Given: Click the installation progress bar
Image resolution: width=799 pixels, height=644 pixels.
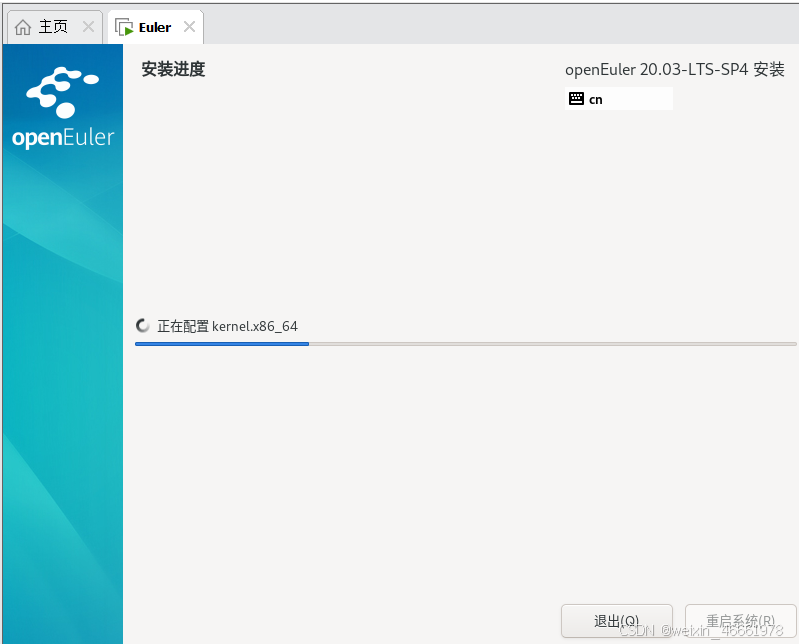Looking at the screenshot, I should pyautogui.click(x=465, y=344).
